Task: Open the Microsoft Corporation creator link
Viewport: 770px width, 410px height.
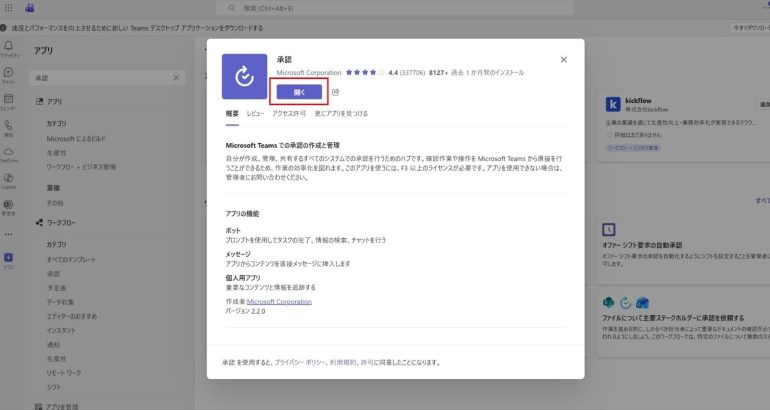Action: tap(279, 301)
